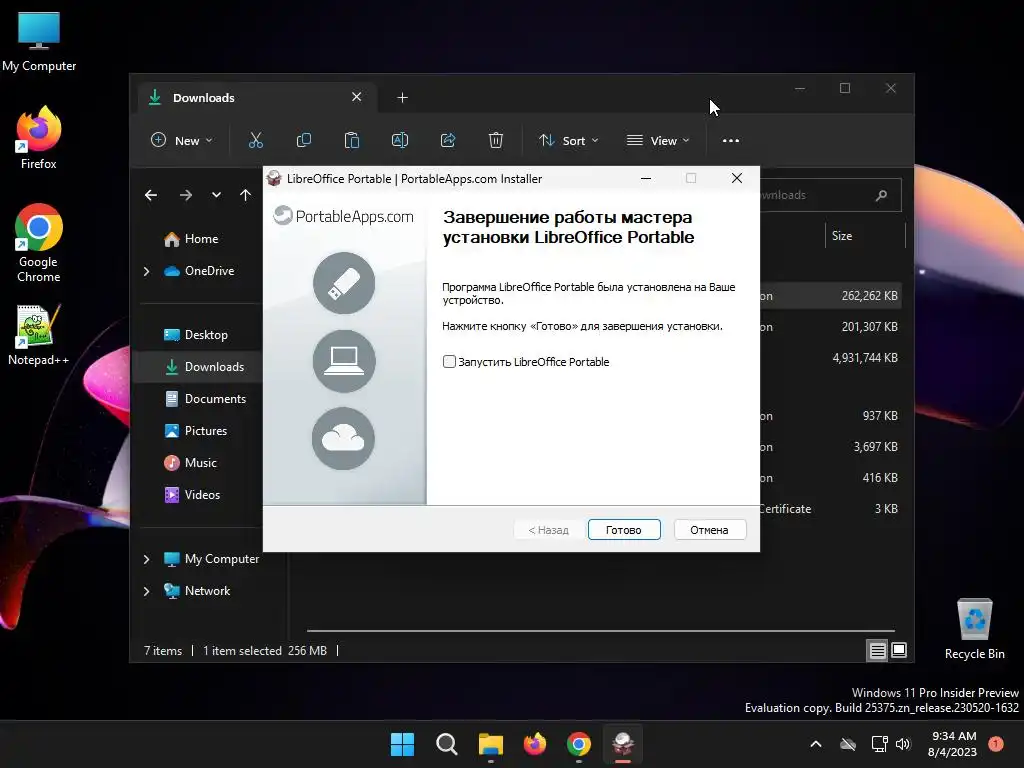Click the Rename icon in Explorer toolbar
The height and width of the screenshot is (768, 1024).
click(x=400, y=140)
